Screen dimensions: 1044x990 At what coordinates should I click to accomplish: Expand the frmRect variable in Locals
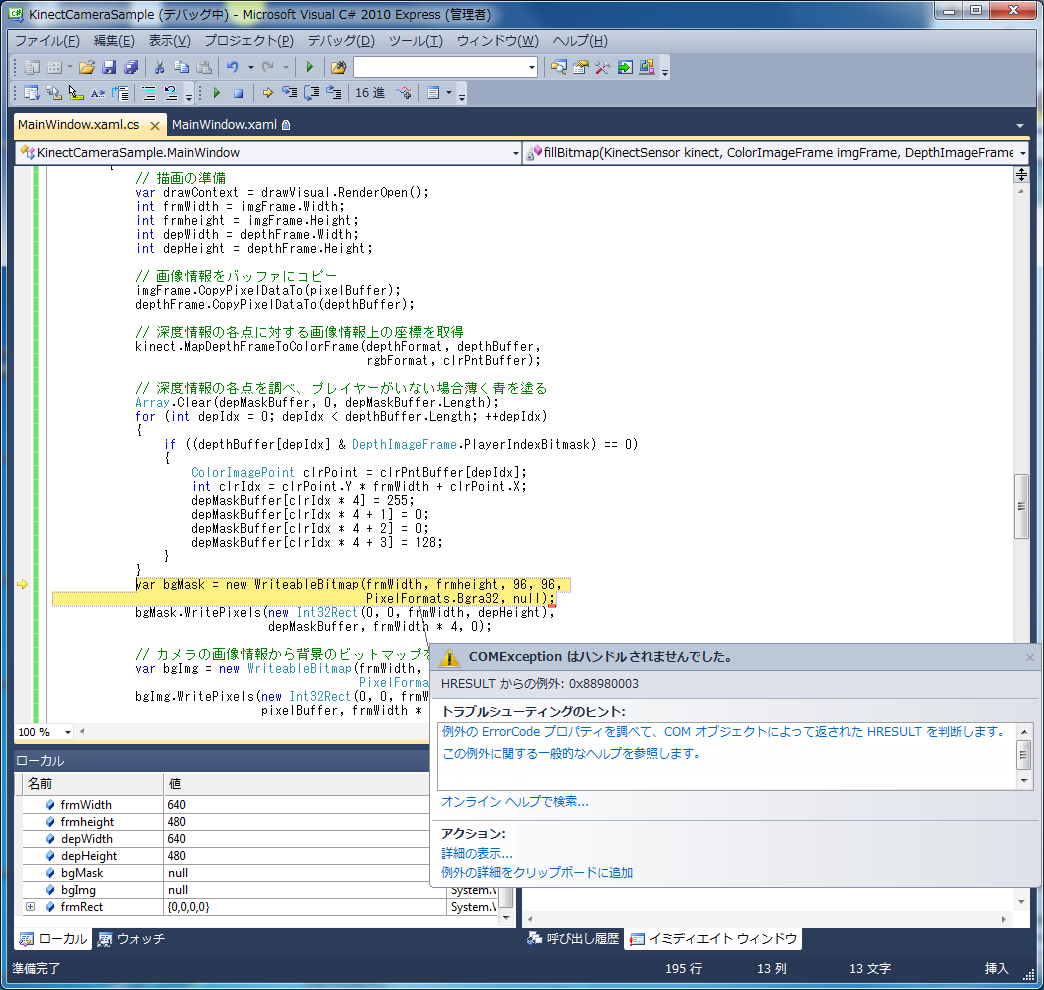point(30,907)
